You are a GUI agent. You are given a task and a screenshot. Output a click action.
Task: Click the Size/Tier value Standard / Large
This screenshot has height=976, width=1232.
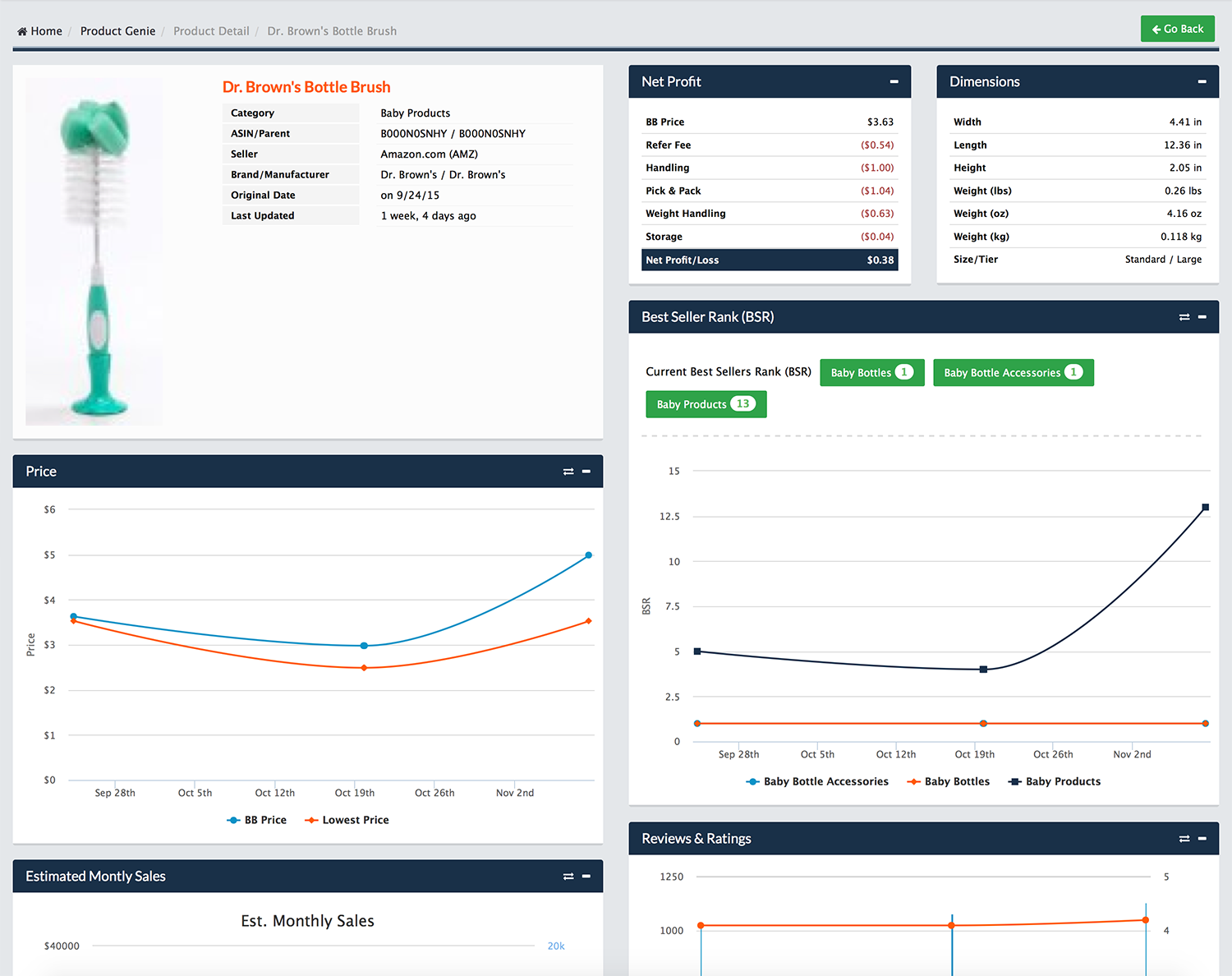(x=1163, y=260)
